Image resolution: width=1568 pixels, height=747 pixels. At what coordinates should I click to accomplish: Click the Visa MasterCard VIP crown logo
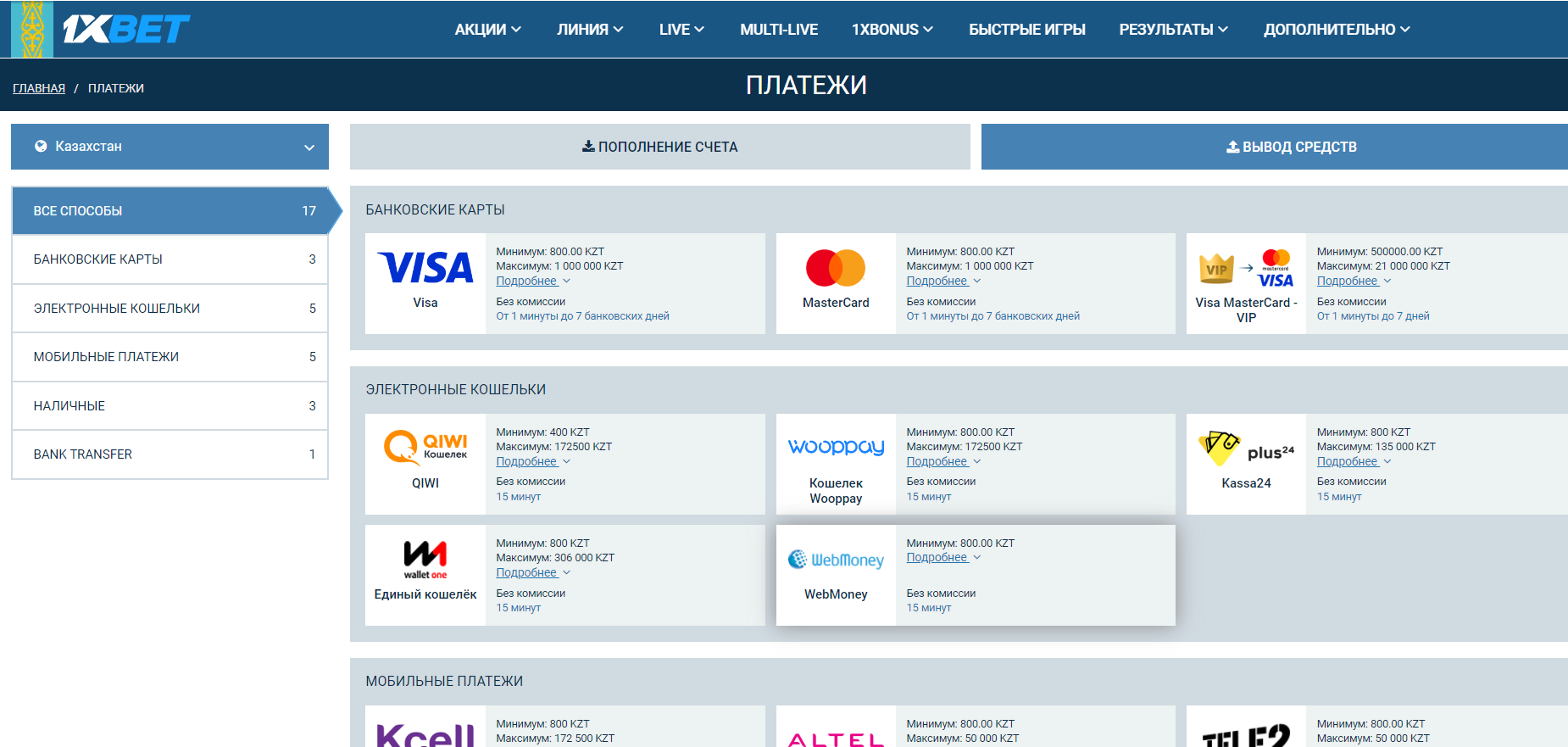pos(1246,270)
